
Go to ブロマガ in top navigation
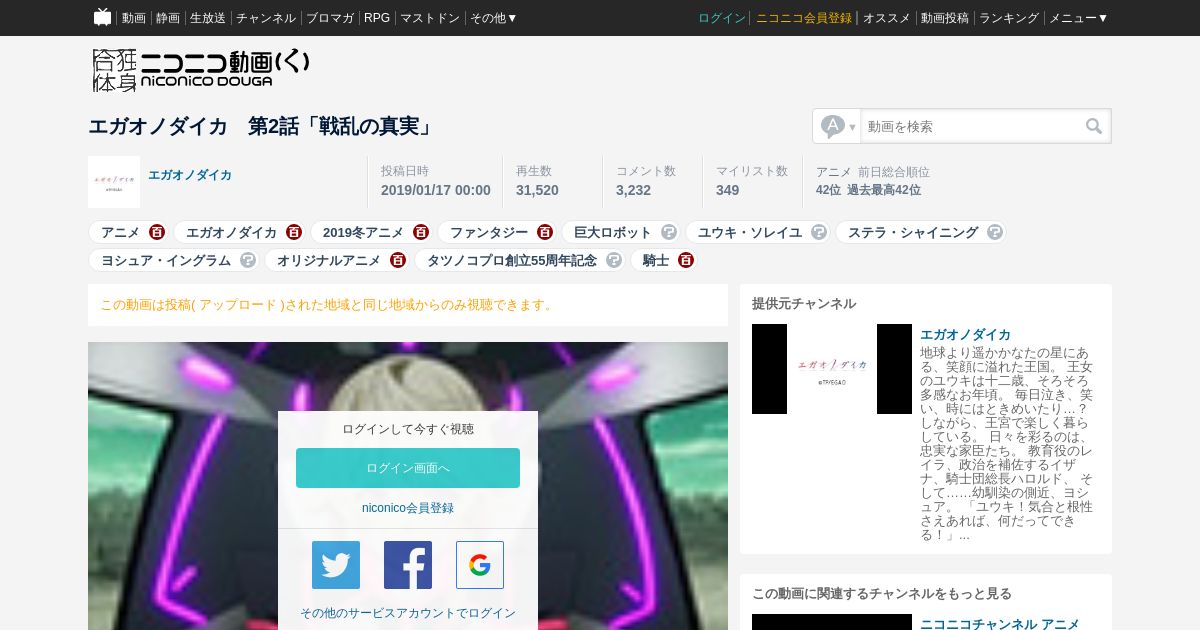pyautogui.click(x=330, y=18)
